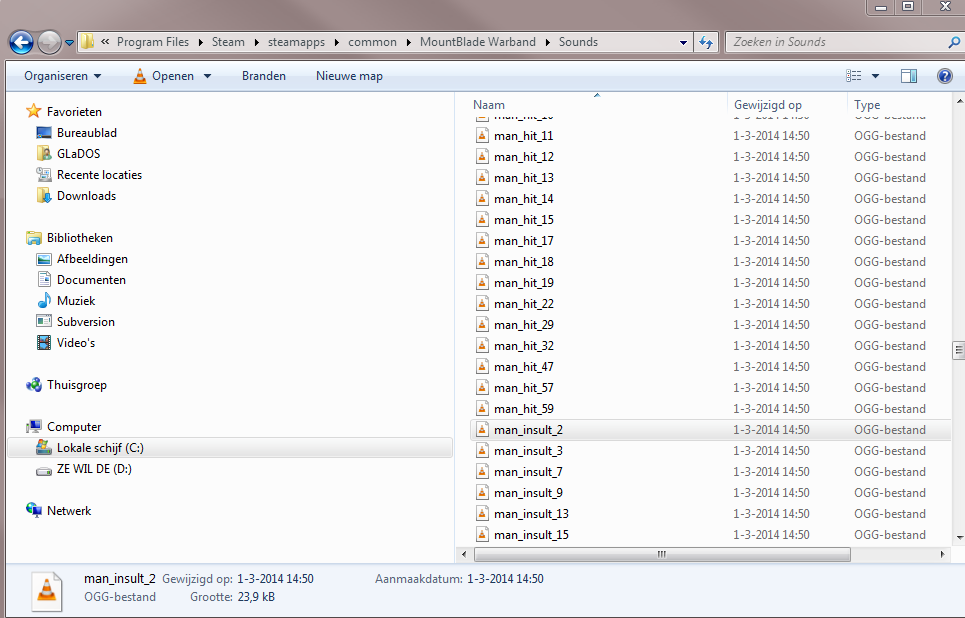Select file man_insult_3
Image resolution: width=965 pixels, height=618 pixels.
(x=528, y=451)
